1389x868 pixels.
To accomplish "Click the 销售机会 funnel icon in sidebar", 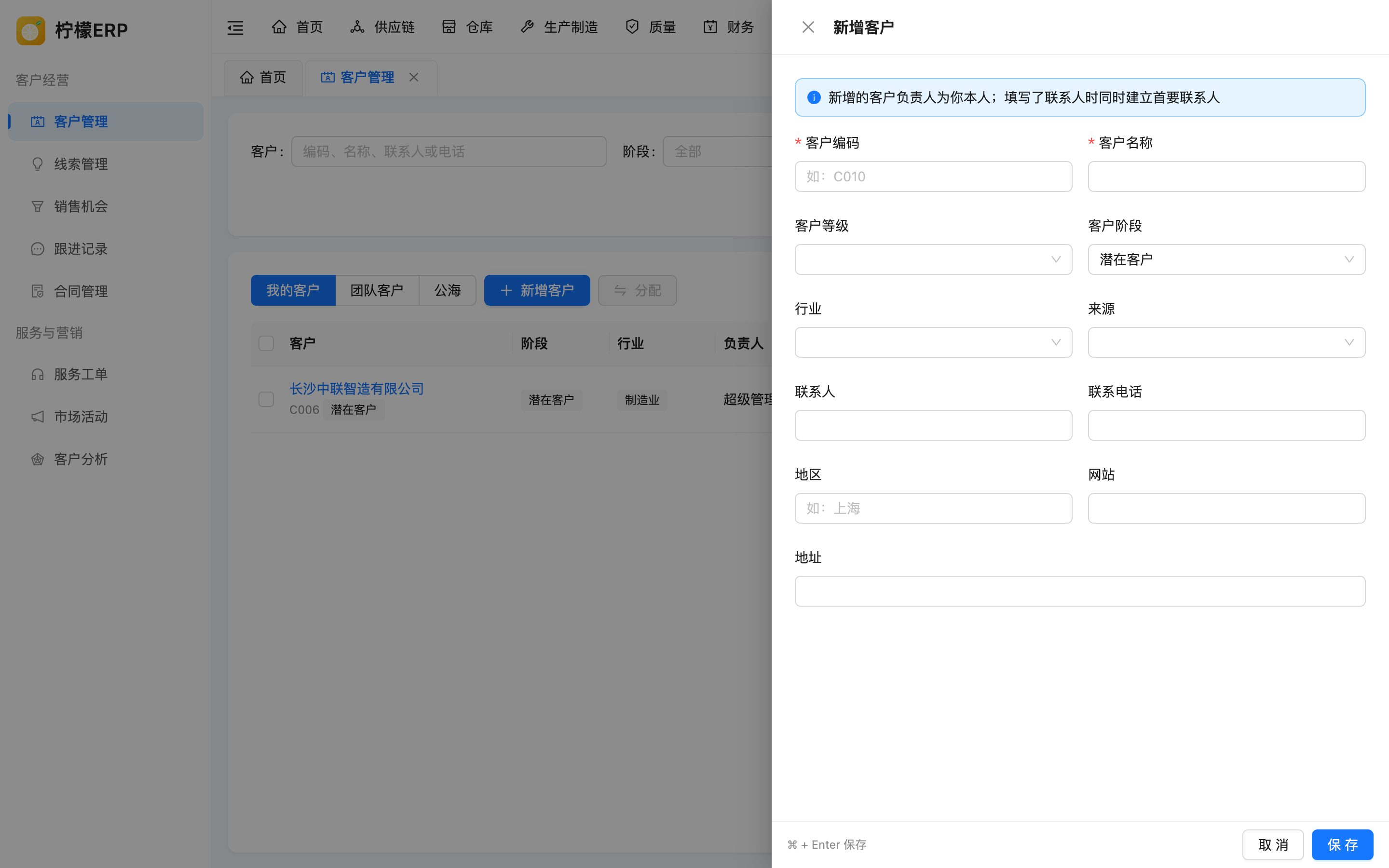I will pyautogui.click(x=37, y=207).
